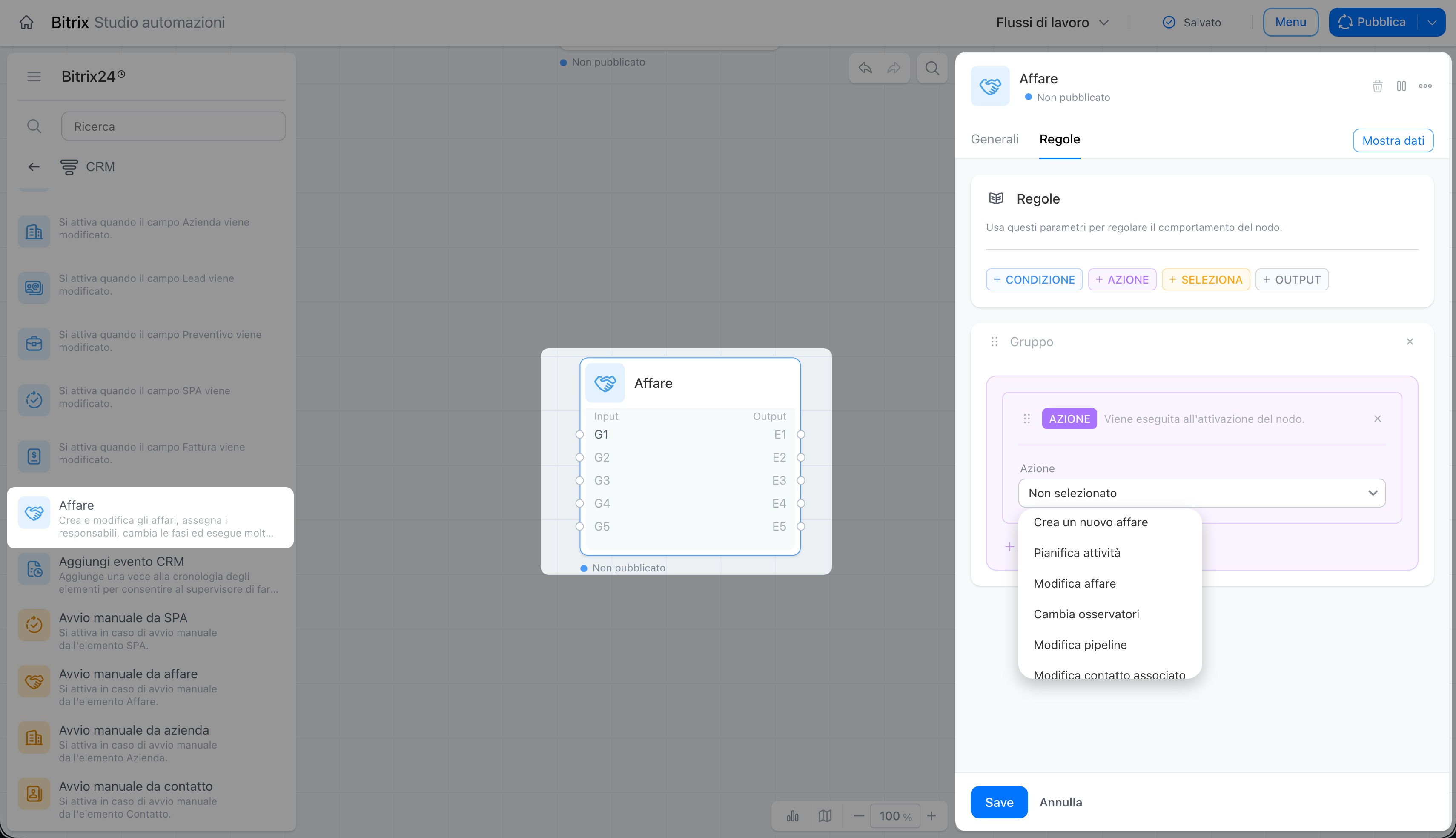Click Pubblica to publish workflow
The image size is (1456, 838).
1373,23
